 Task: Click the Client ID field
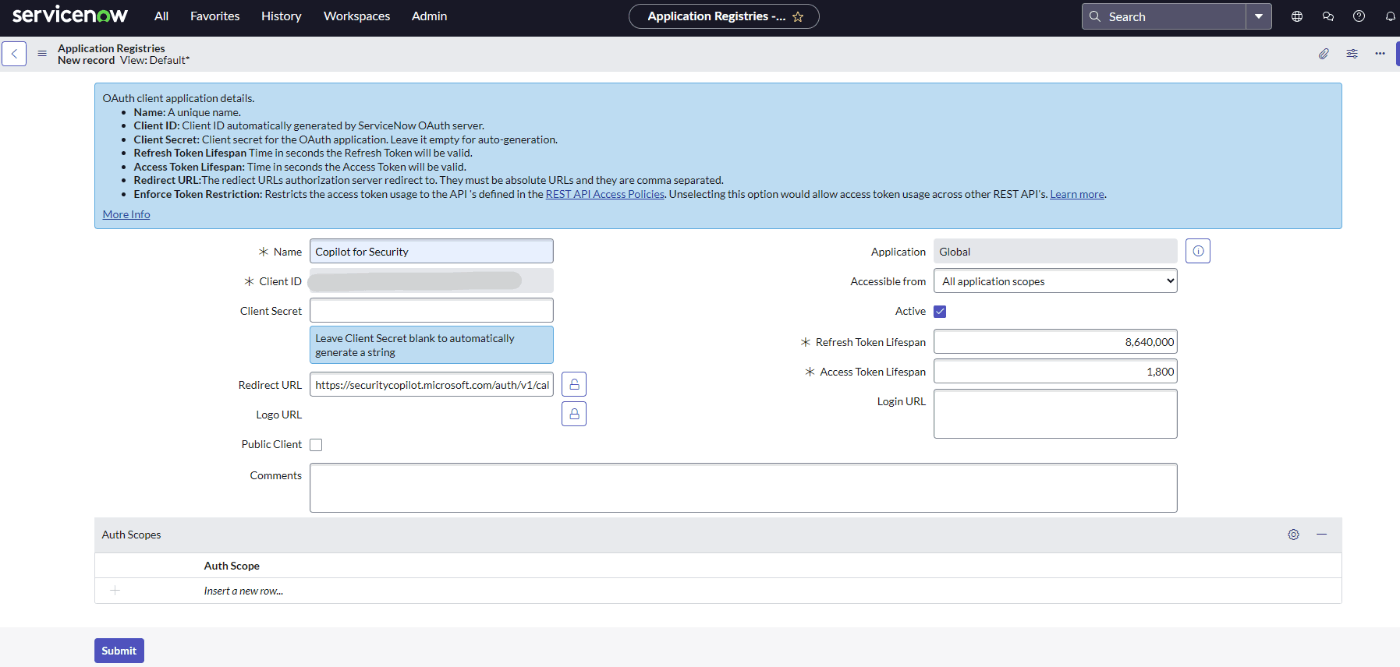click(x=431, y=281)
